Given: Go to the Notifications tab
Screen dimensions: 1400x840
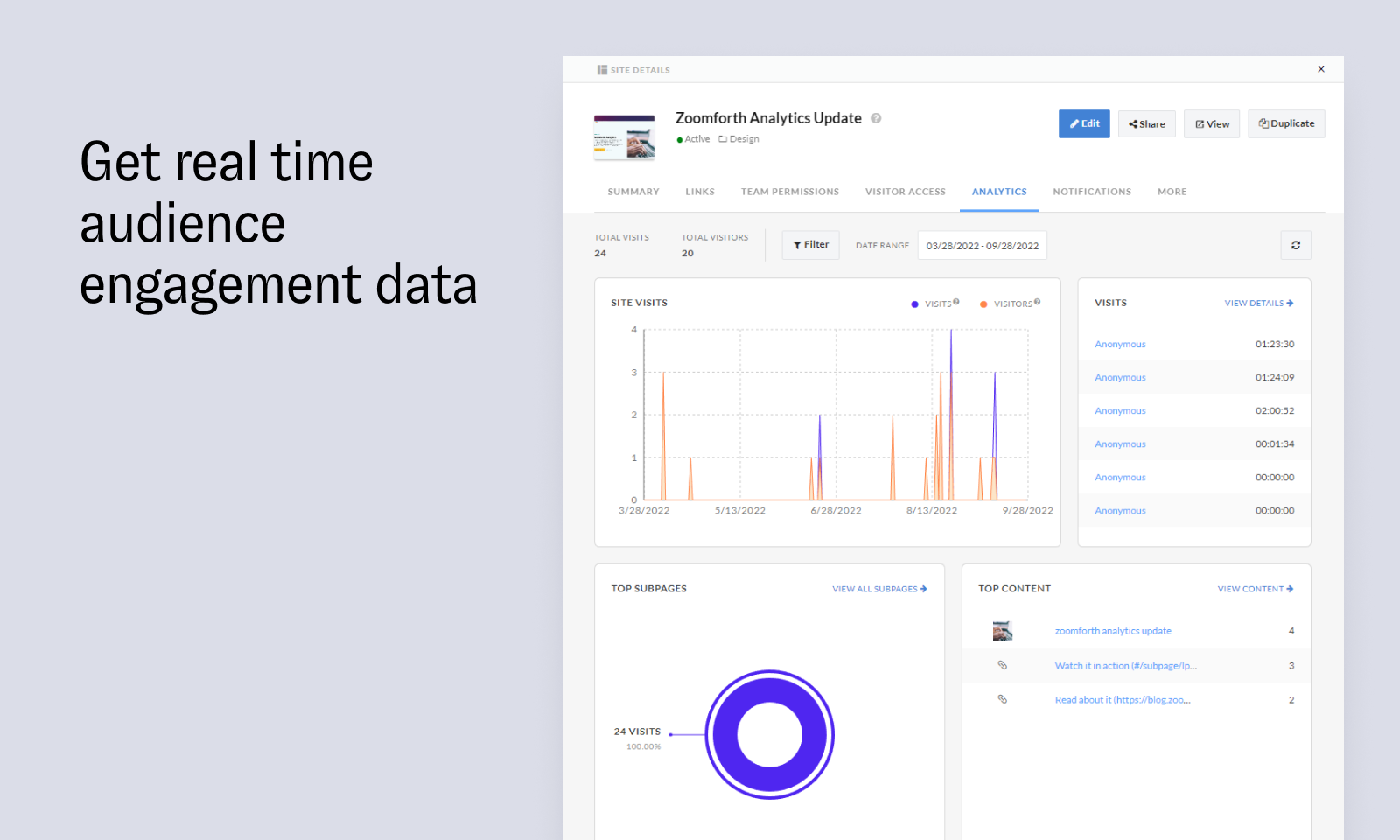Looking at the screenshot, I should [1092, 192].
